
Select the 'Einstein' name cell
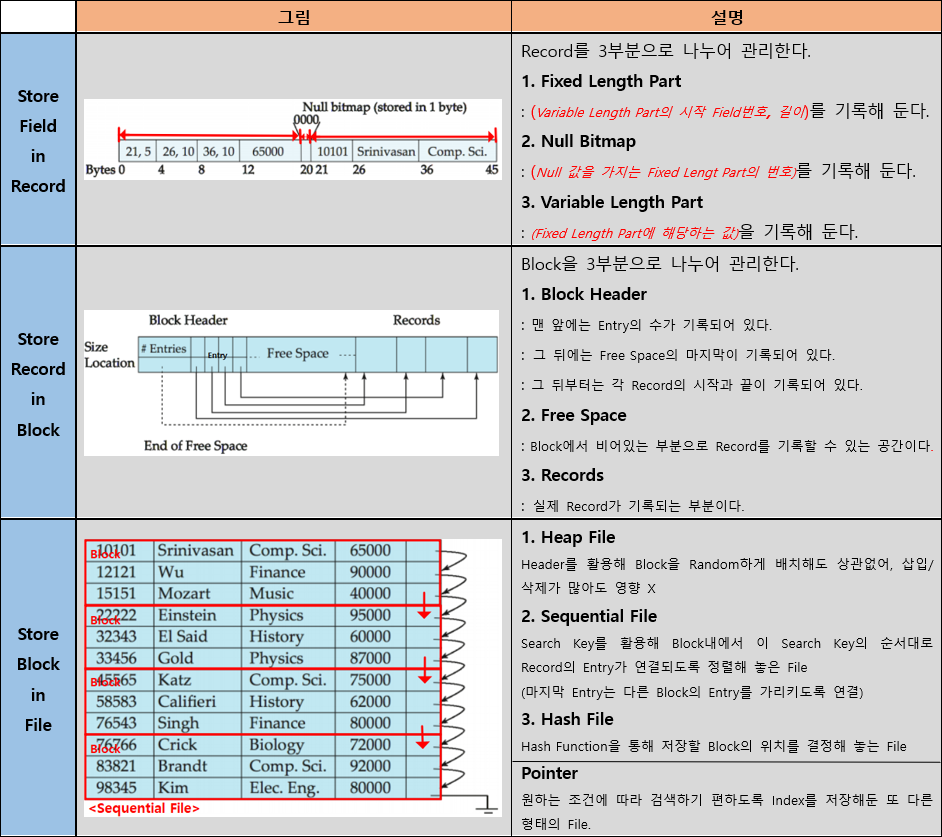[x=198, y=615]
